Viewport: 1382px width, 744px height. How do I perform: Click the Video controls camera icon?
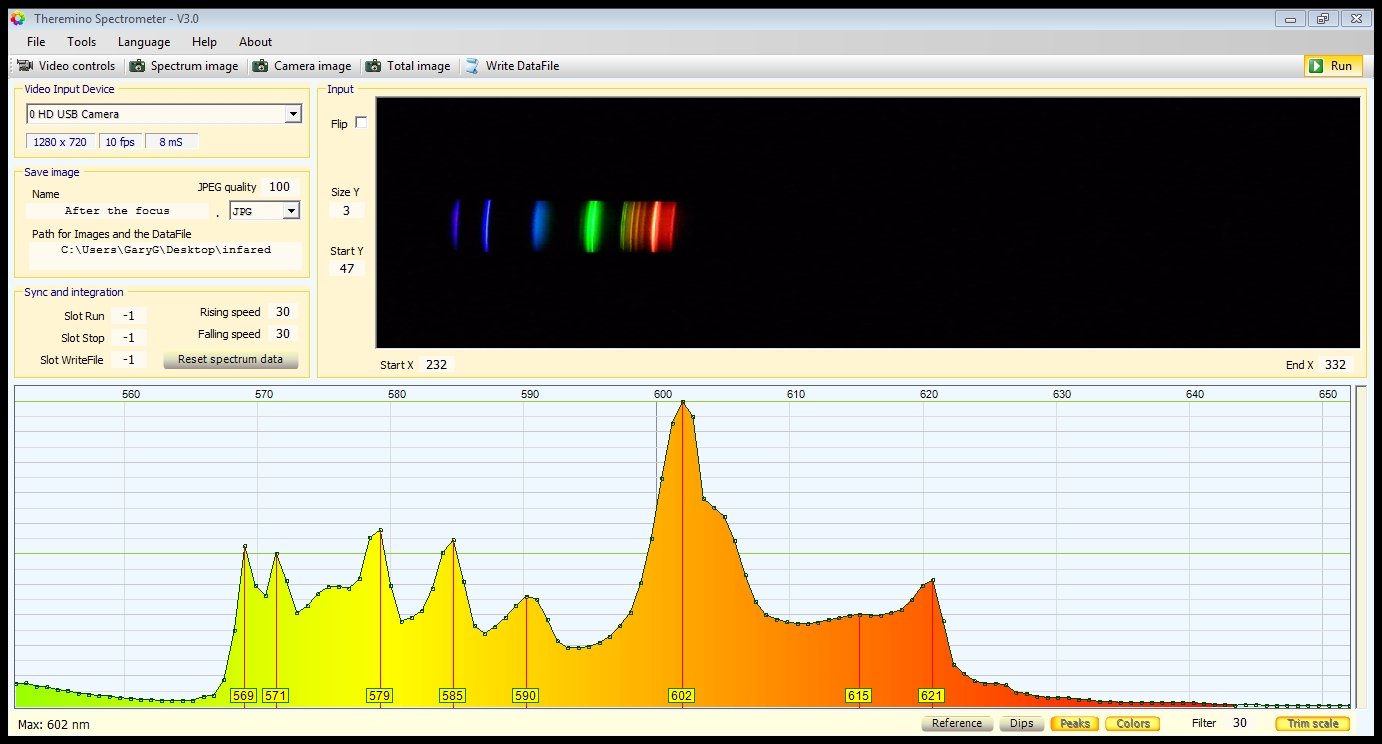click(x=25, y=66)
